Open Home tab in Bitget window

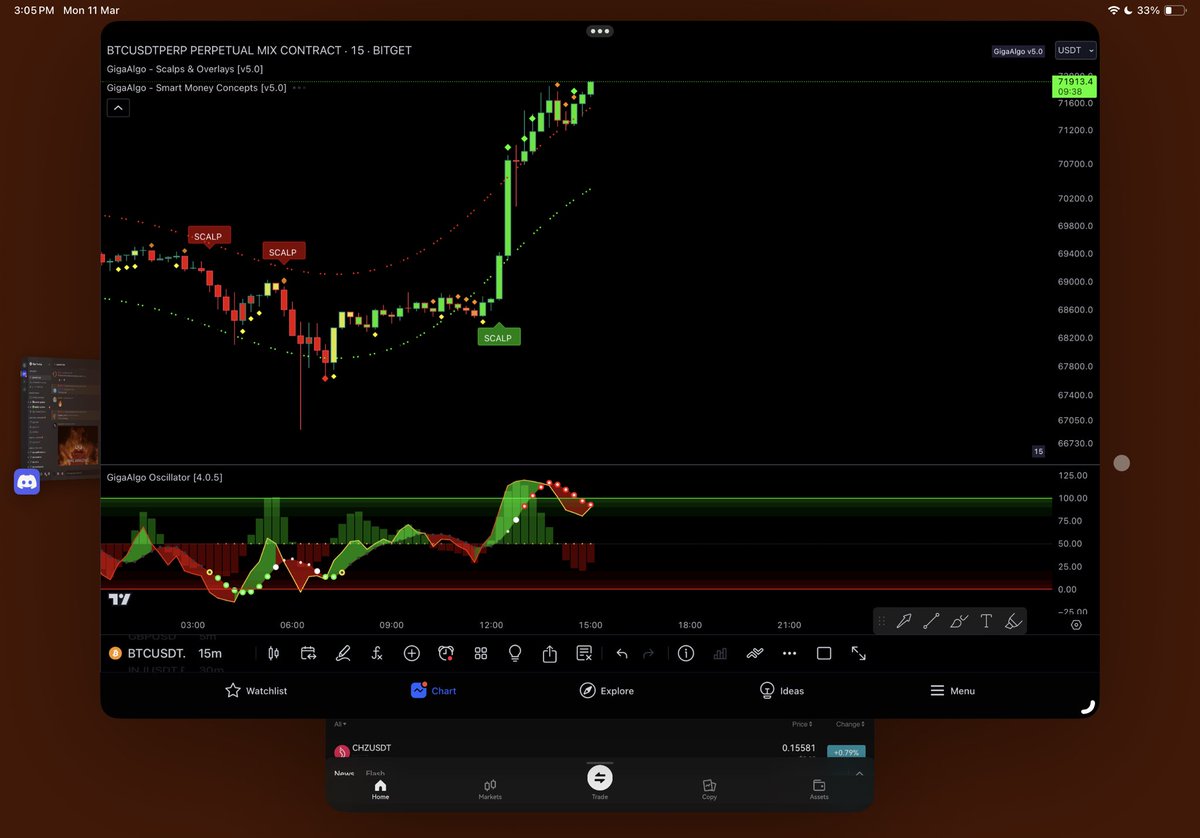tap(380, 790)
